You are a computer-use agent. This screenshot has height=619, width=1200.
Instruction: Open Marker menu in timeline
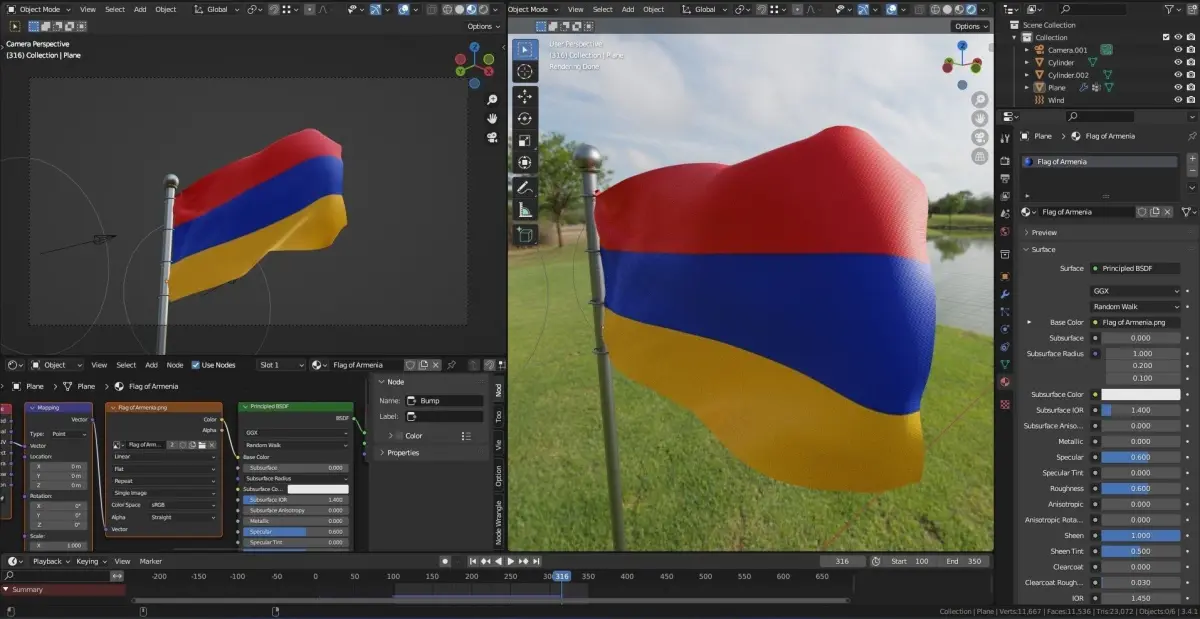pos(151,561)
